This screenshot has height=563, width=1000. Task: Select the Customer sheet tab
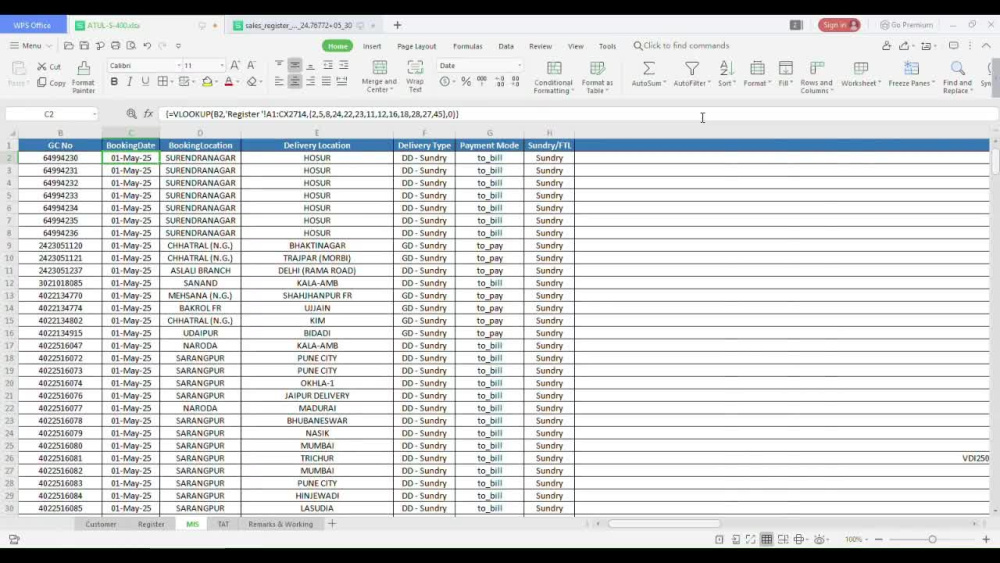[x=101, y=524]
